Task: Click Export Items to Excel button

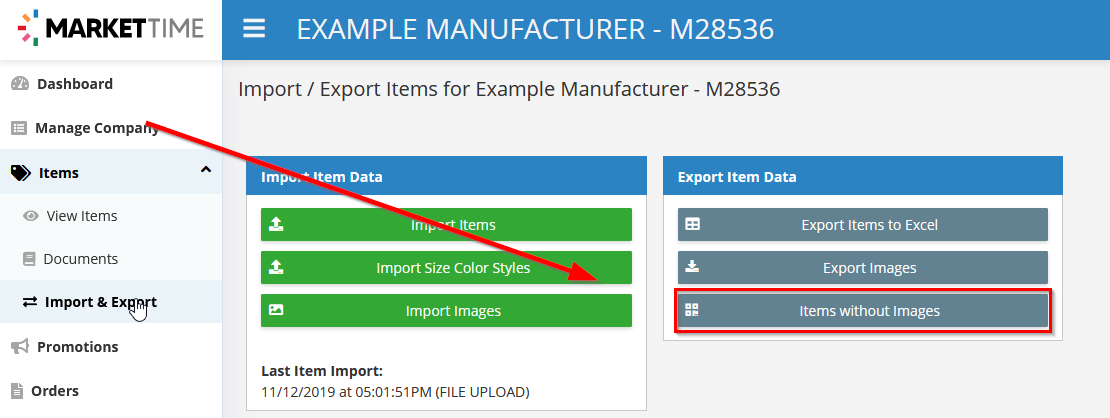Action: tap(862, 225)
